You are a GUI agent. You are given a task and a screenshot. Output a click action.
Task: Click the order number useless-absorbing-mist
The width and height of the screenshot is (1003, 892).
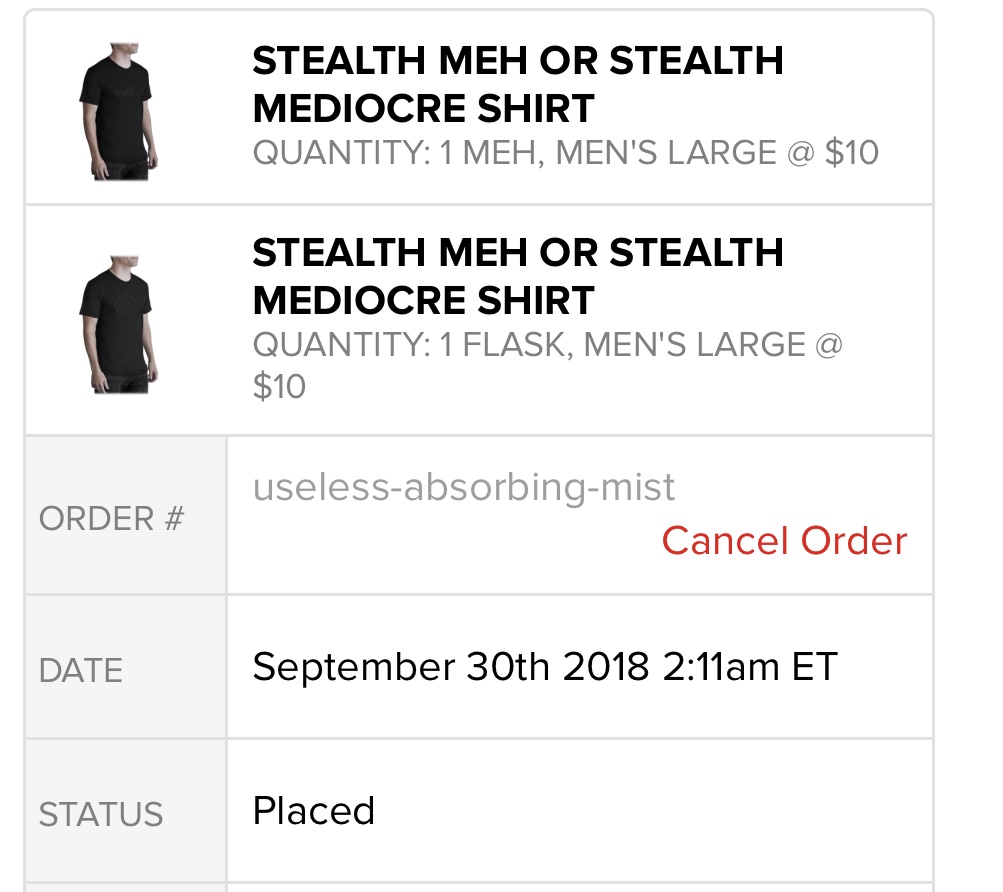point(464,488)
